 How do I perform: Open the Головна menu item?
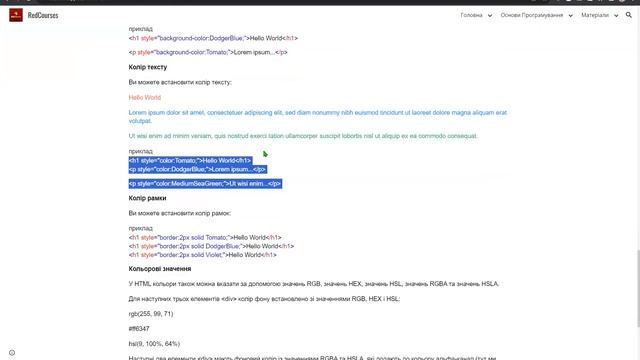[471, 15]
